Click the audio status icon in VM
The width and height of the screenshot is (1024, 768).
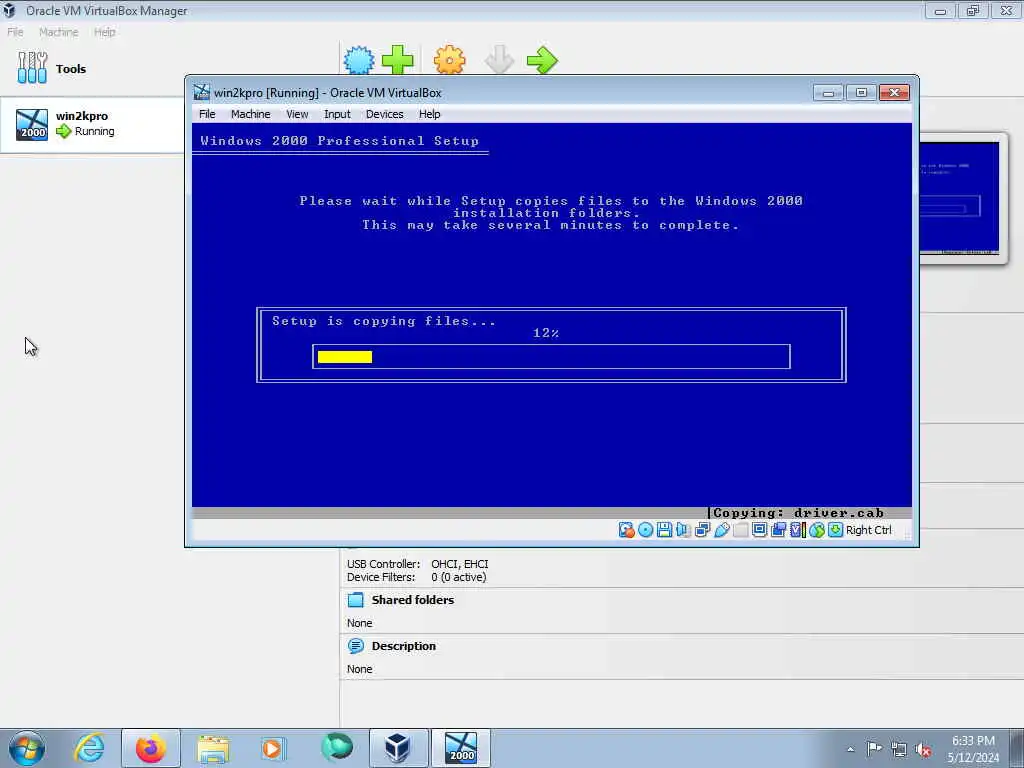[x=683, y=530]
